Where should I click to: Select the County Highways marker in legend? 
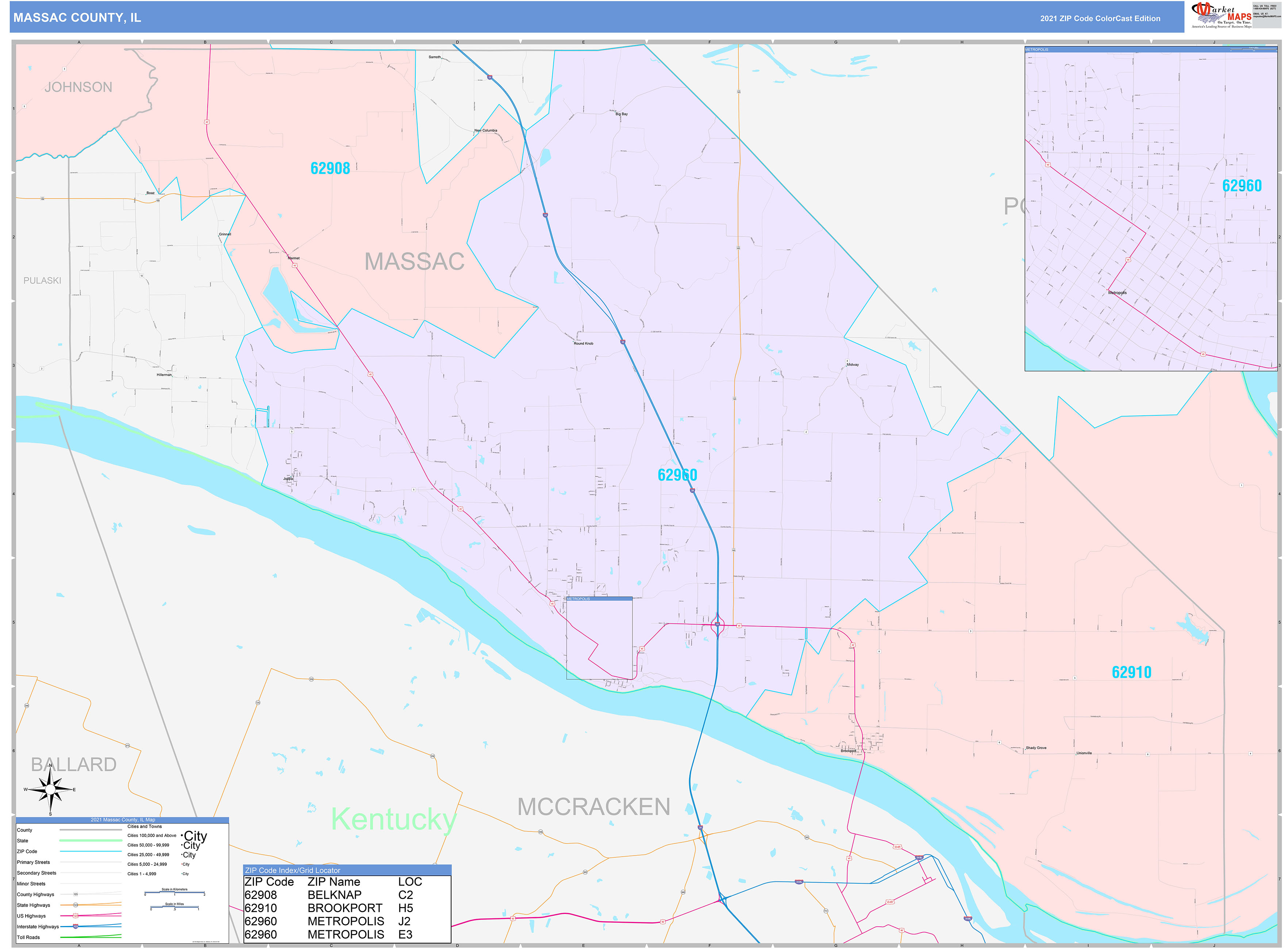[76, 894]
